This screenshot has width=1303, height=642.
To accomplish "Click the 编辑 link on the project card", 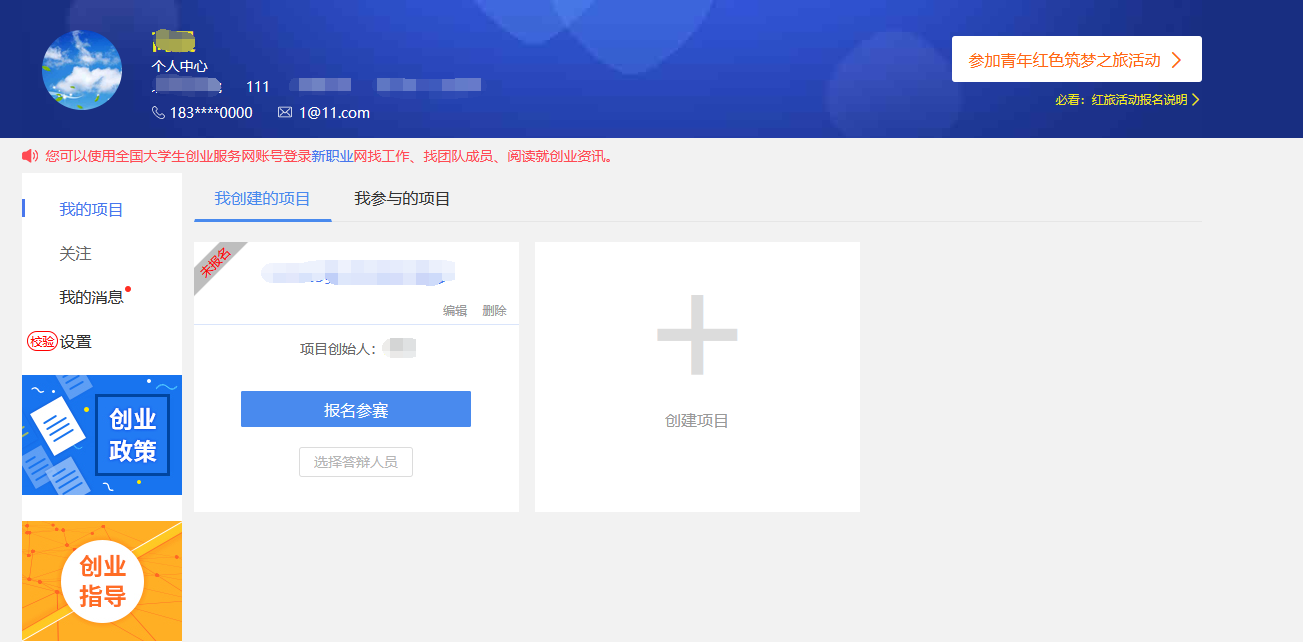I will [x=455, y=311].
